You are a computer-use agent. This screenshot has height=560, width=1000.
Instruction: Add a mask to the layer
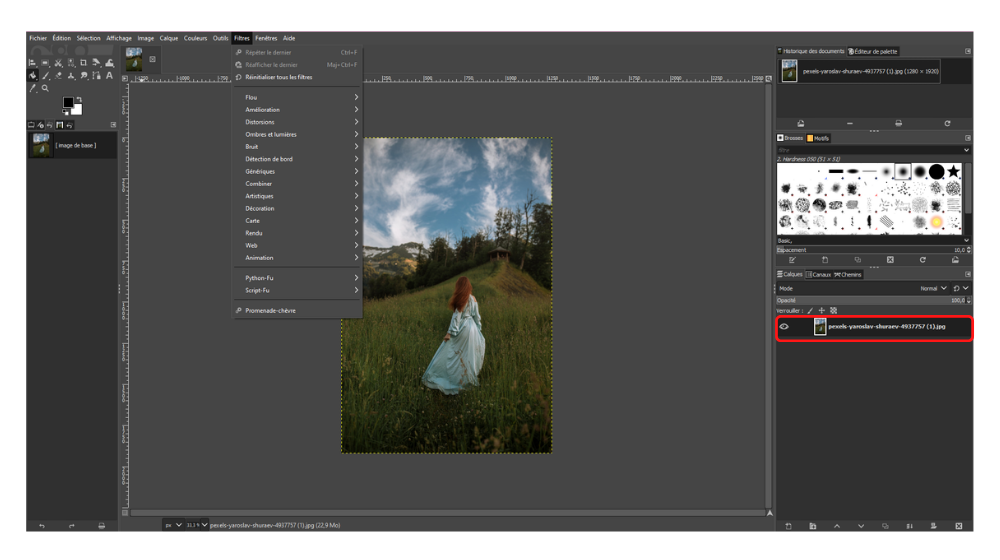[934, 526]
